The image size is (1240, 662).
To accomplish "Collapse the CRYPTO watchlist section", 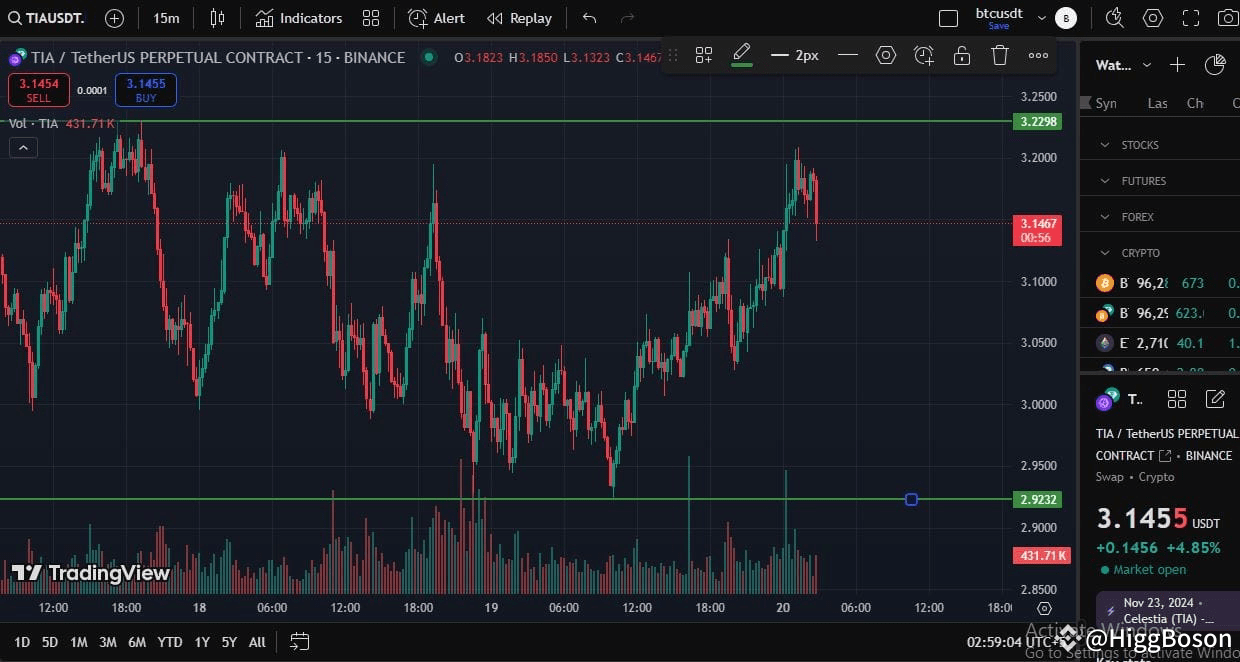I will pos(1104,252).
